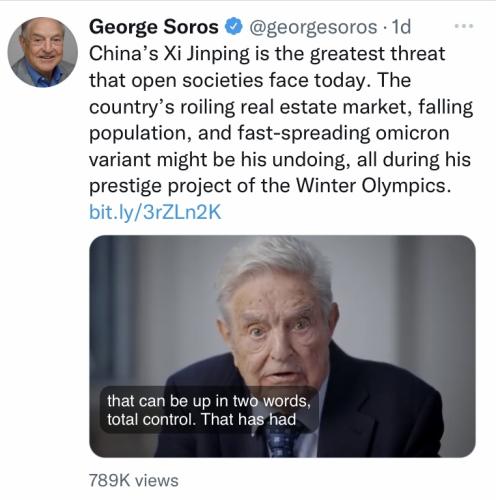Screen dimensions: 496x500
Task: Play the embedded video thumbnail
Action: coord(282,346)
